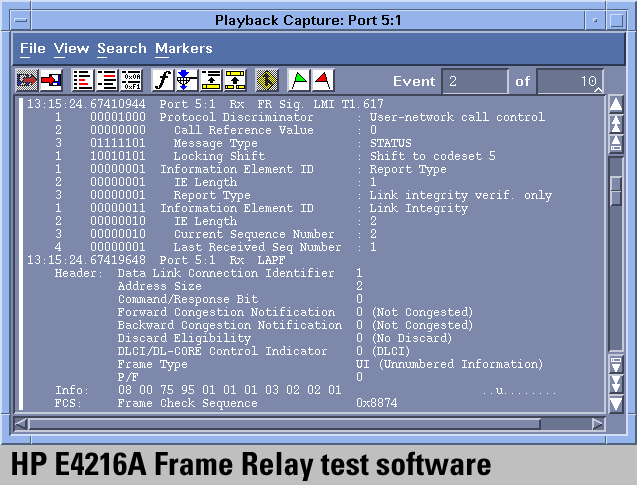Select the hex display icon (0x0A/0xF1)
The height and width of the screenshot is (485, 637).
coord(131,80)
